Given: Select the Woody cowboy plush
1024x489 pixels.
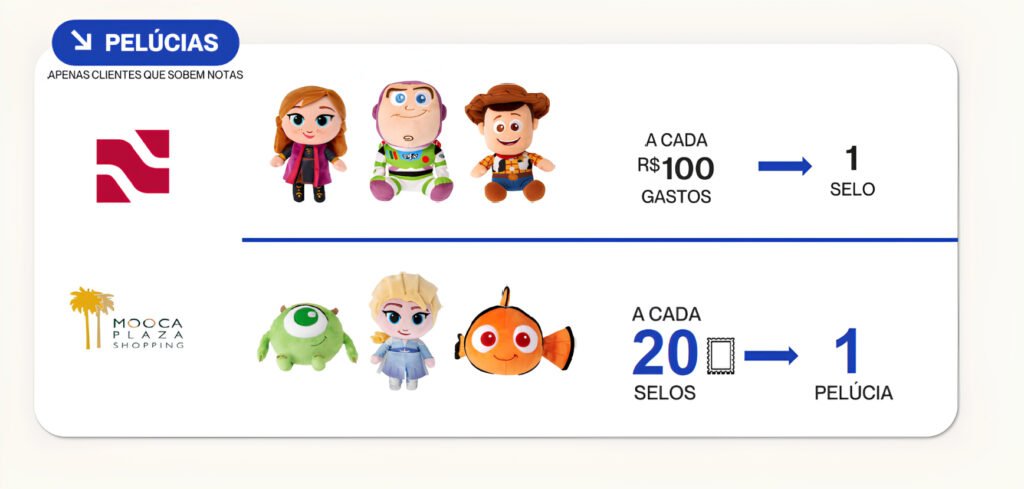Looking at the screenshot, I should pos(509,142).
